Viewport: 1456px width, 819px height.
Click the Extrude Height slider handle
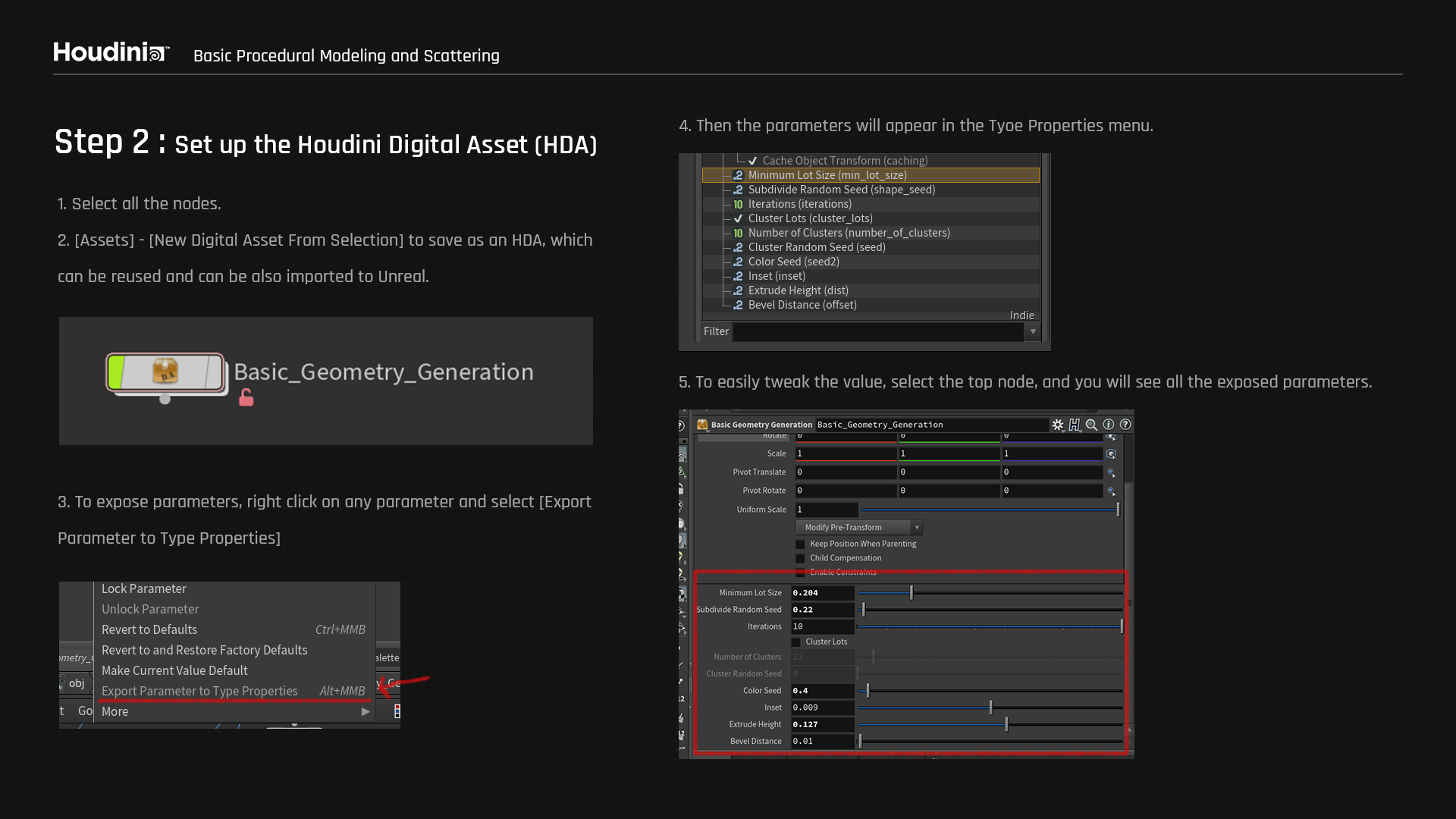click(x=1006, y=724)
